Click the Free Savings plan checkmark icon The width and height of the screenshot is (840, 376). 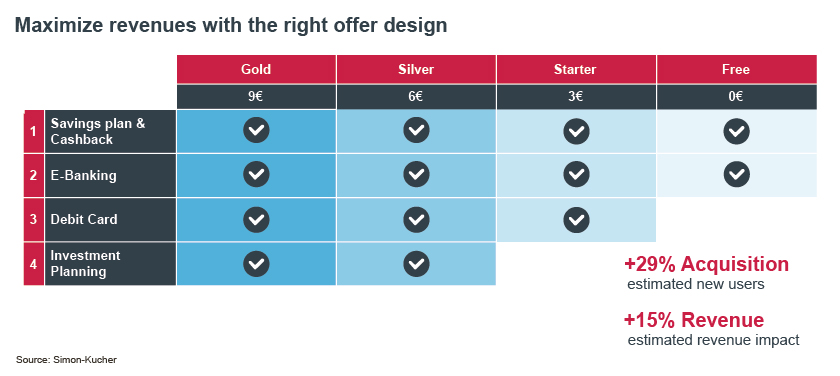736,131
